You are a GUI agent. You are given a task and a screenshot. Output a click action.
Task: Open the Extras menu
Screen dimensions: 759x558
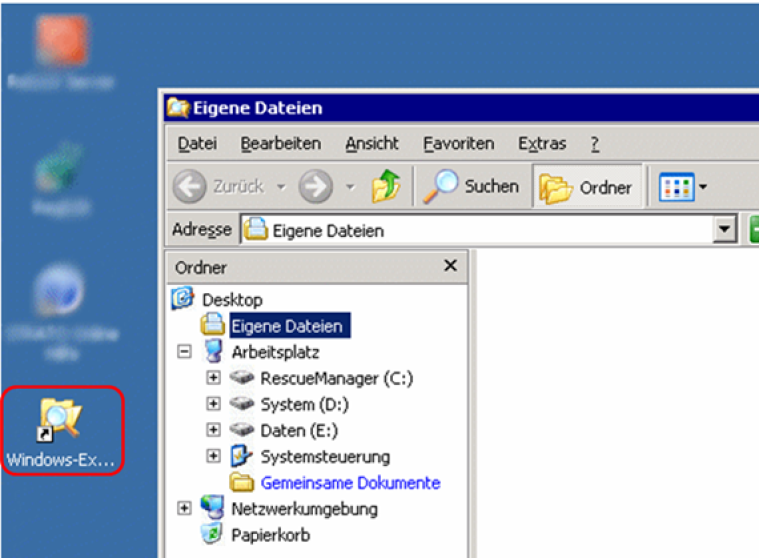(541, 144)
